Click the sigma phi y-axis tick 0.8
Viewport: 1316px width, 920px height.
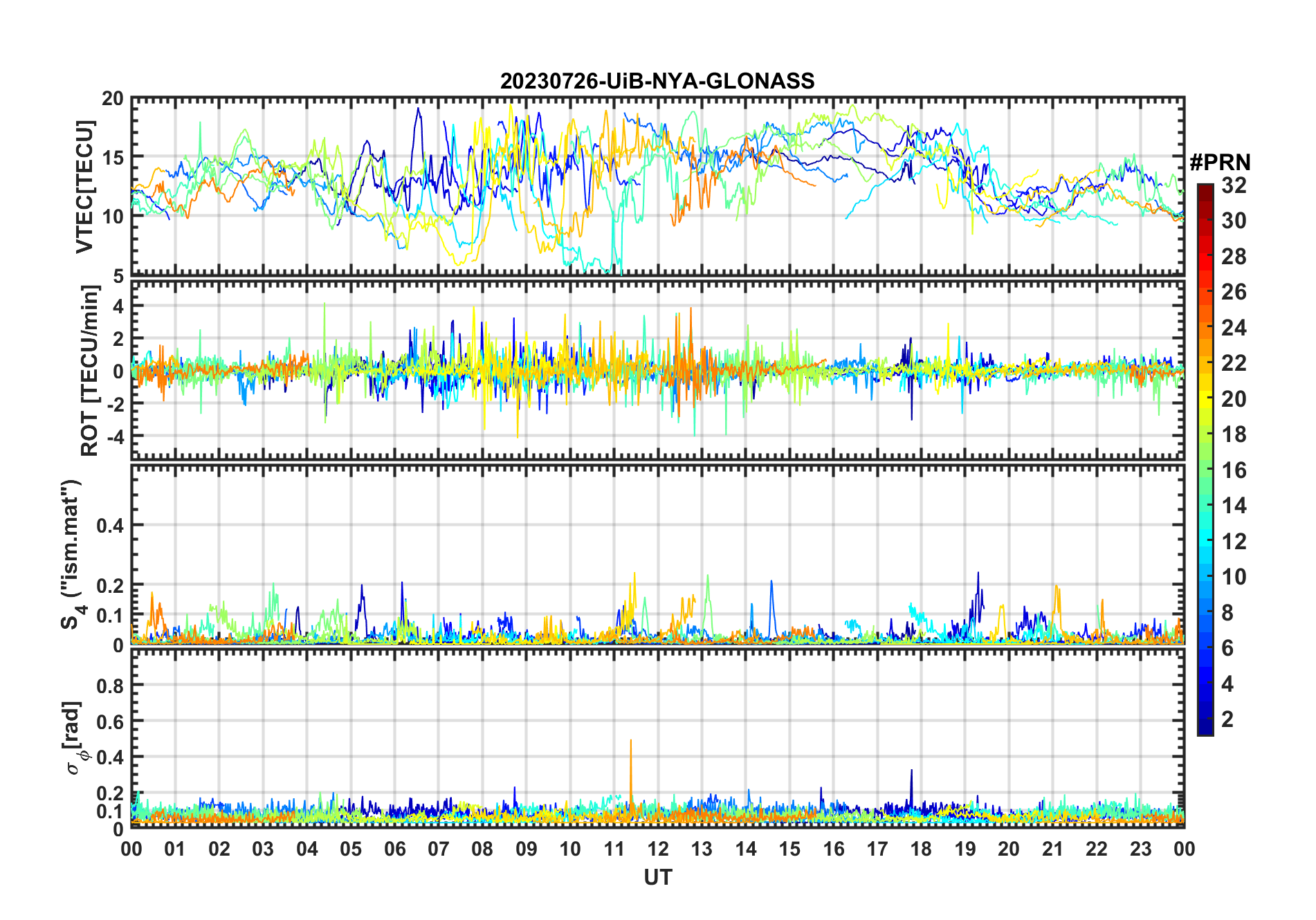click(x=110, y=686)
